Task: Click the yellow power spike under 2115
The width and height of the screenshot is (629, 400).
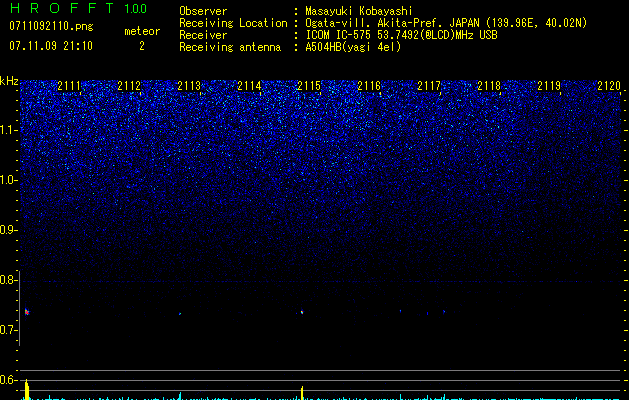Action: tap(302, 393)
